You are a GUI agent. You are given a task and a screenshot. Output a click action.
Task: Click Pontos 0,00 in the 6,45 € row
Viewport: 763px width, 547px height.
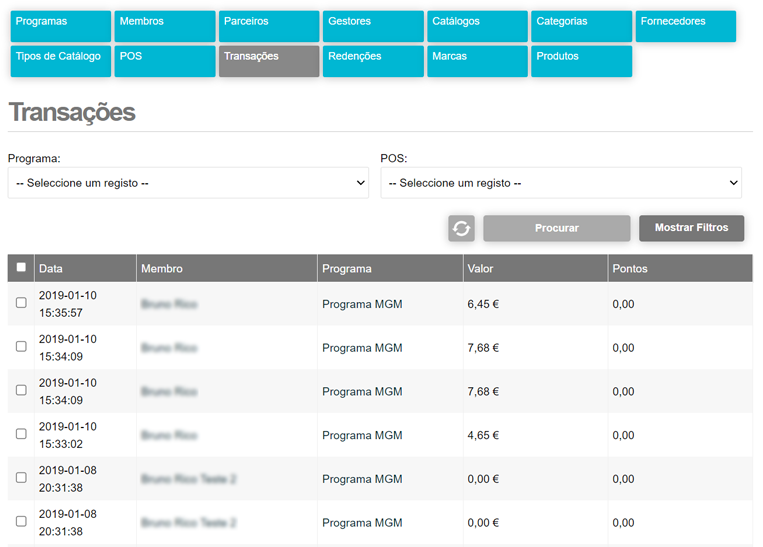pos(623,304)
